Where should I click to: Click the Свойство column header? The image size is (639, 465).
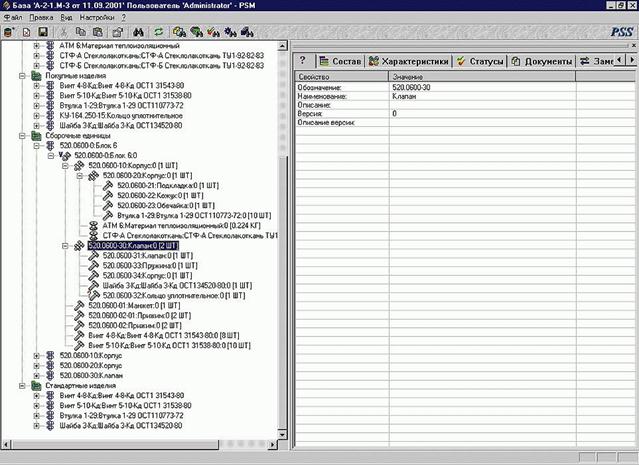click(x=342, y=77)
